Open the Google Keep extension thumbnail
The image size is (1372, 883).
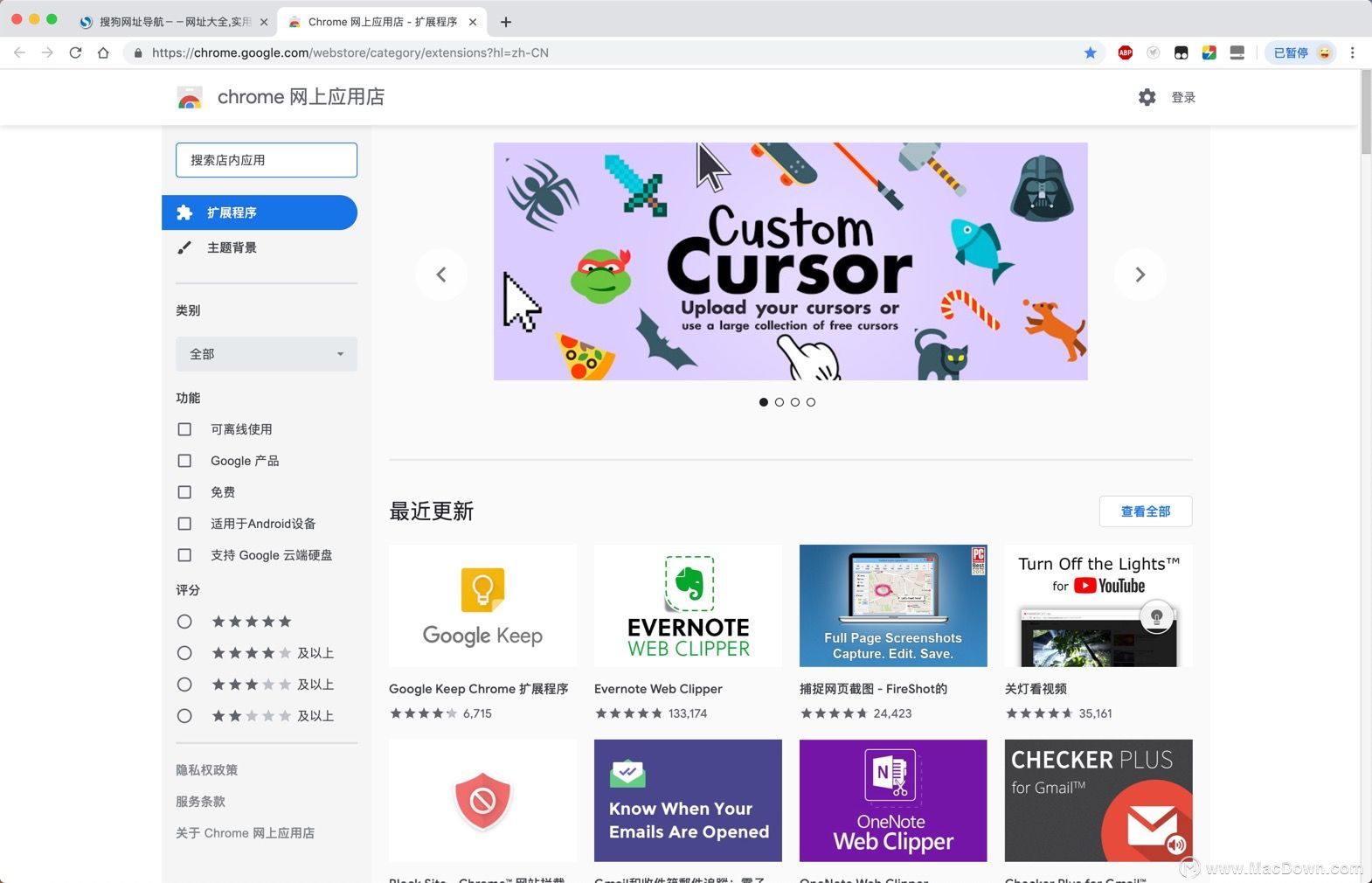coord(482,606)
